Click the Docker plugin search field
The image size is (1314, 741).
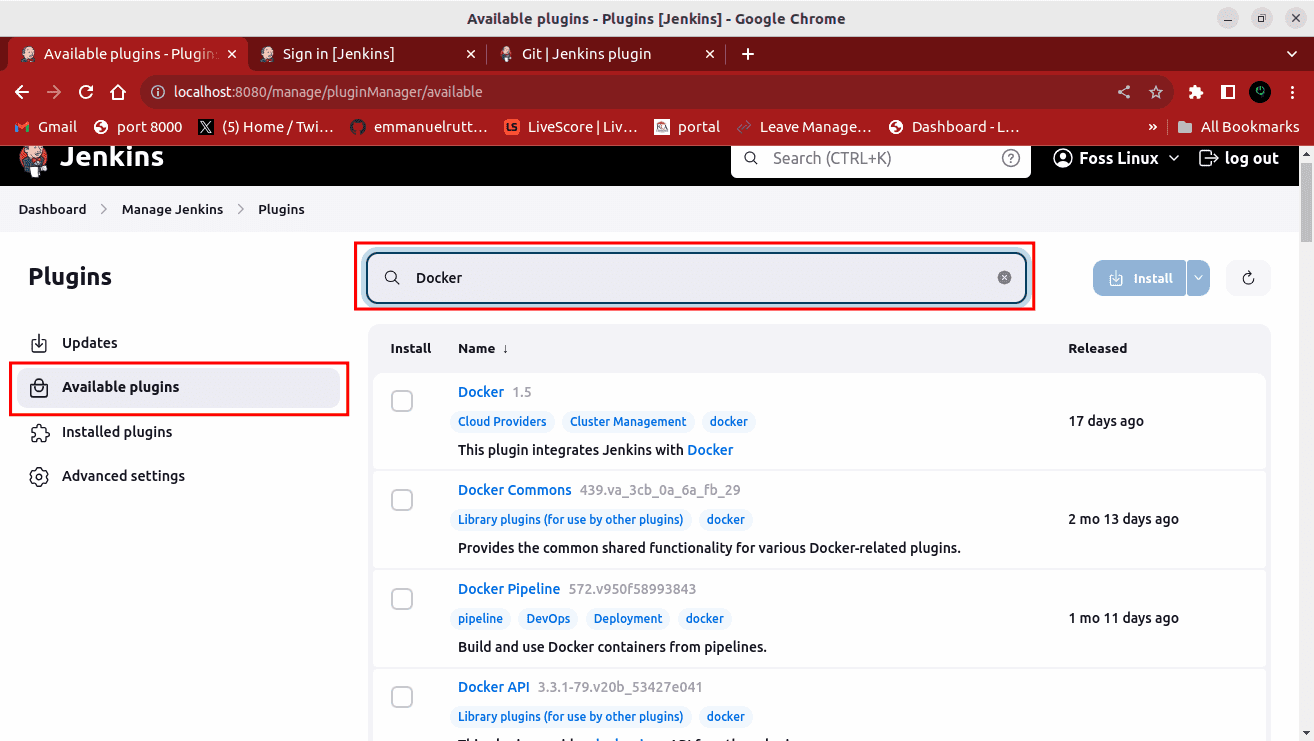coord(700,278)
